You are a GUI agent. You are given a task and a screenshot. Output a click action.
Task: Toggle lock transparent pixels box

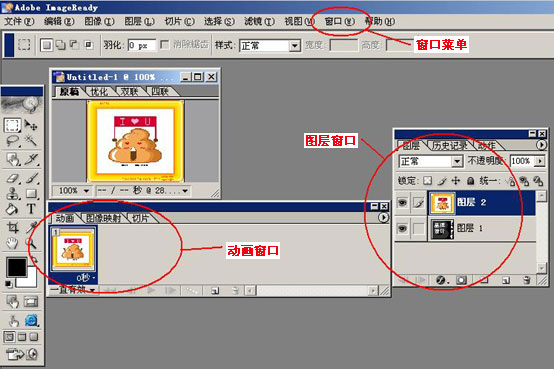(x=428, y=181)
